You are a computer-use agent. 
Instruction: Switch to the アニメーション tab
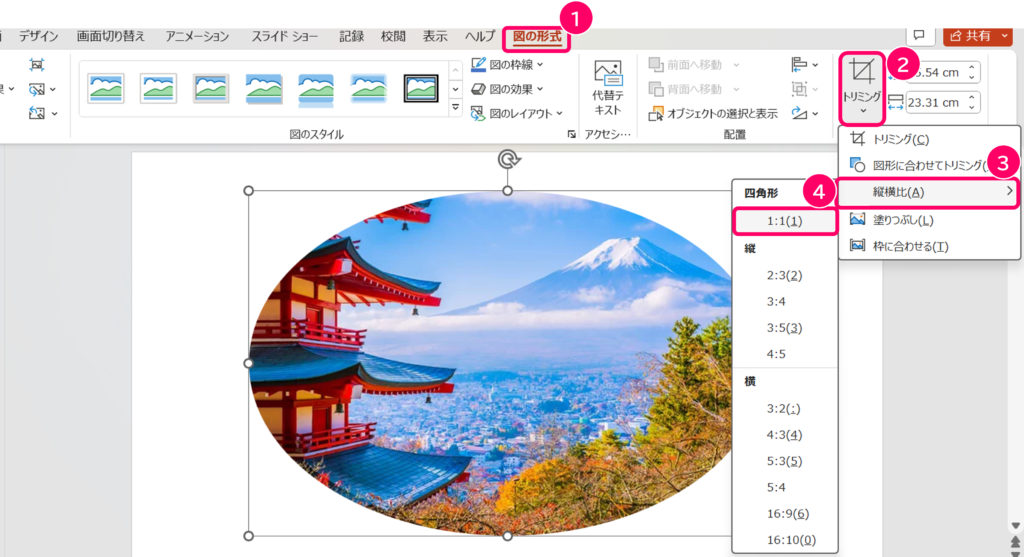tap(197, 37)
